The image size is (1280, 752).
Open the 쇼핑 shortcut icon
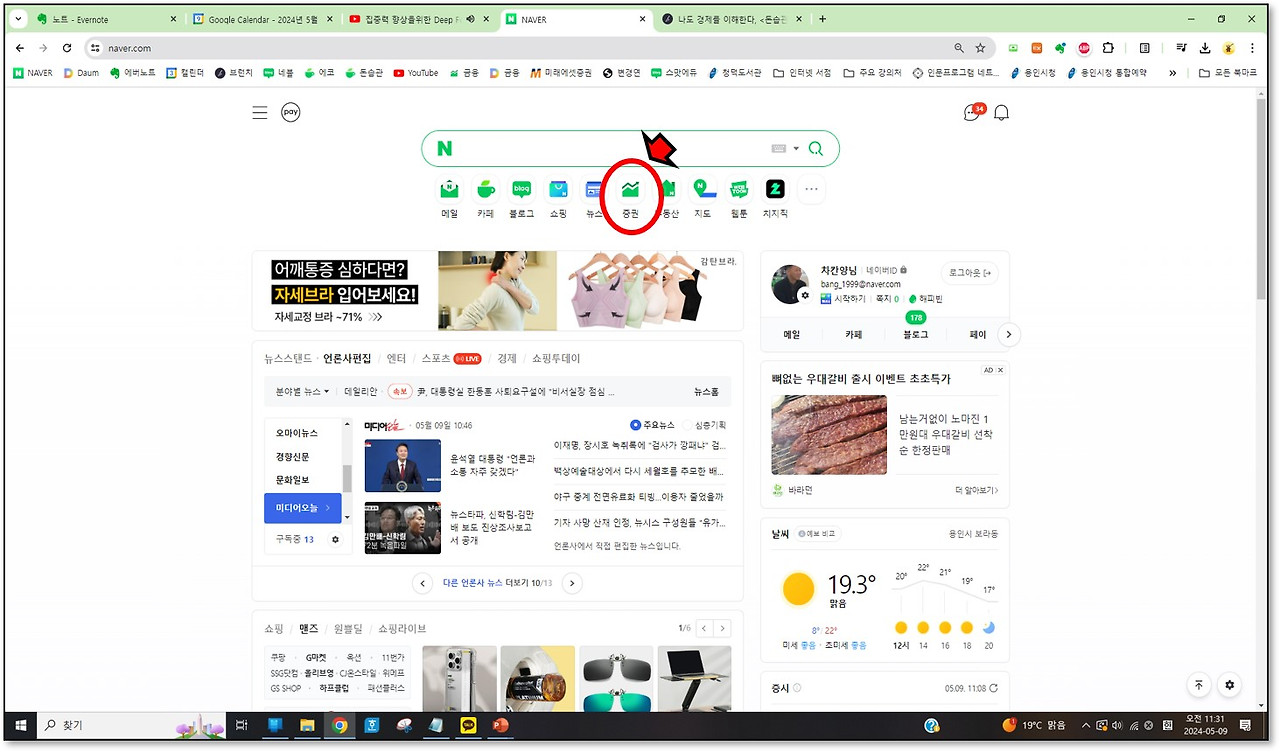click(x=558, y=188)
